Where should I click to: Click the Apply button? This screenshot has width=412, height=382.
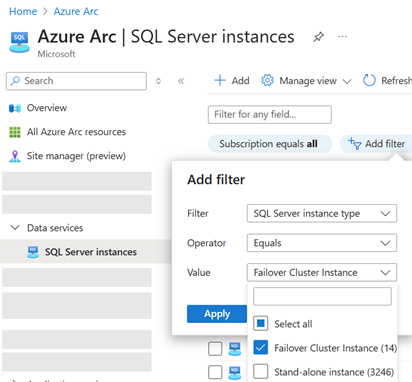217,314
